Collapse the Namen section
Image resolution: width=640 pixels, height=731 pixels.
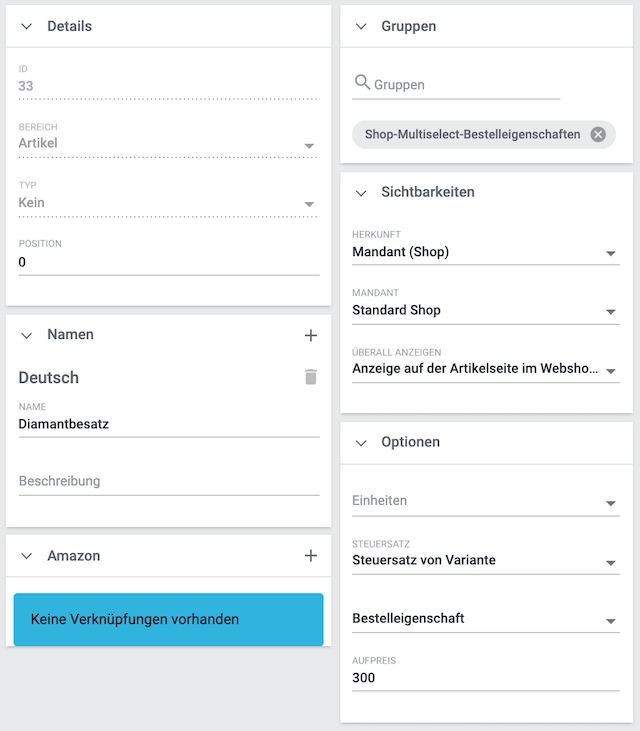tap(27, 336)
